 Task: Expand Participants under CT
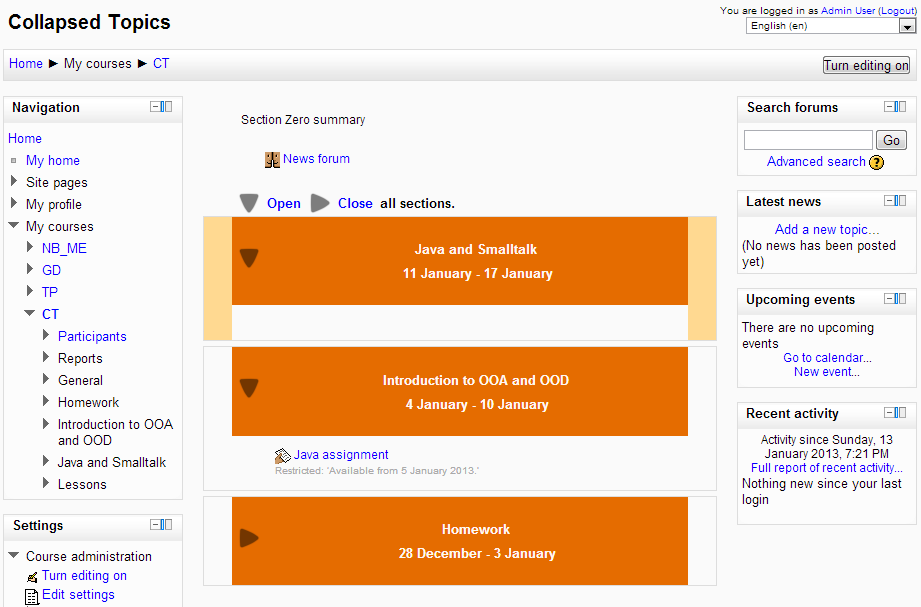[46, 335]
